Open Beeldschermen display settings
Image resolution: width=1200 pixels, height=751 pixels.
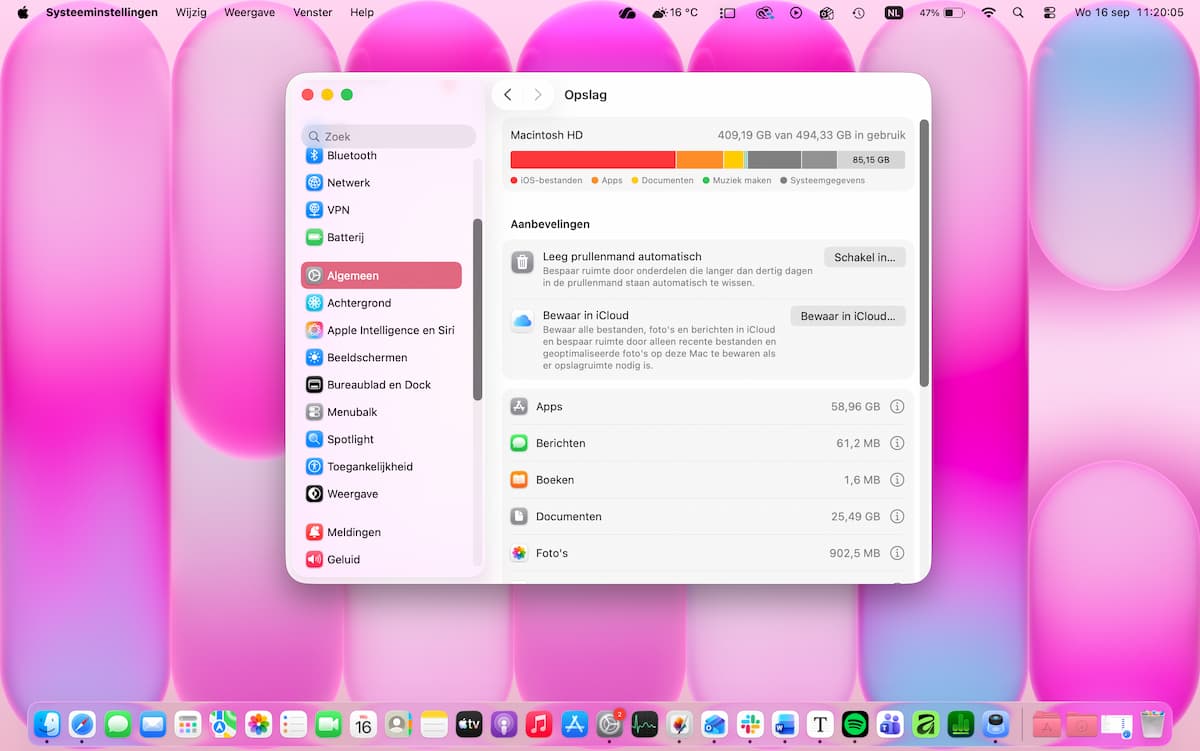point(381,357)
